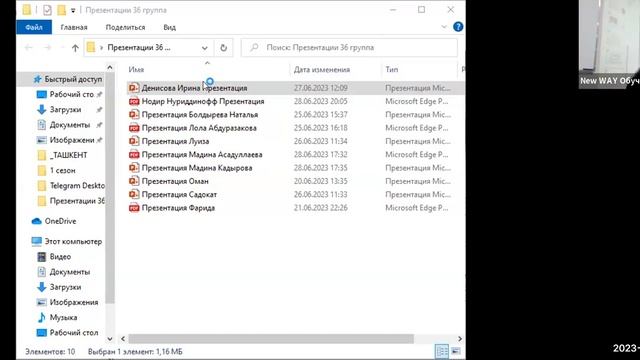Refresh the folder view
Viewport: 640px width, 360px height.
[223, 48]
